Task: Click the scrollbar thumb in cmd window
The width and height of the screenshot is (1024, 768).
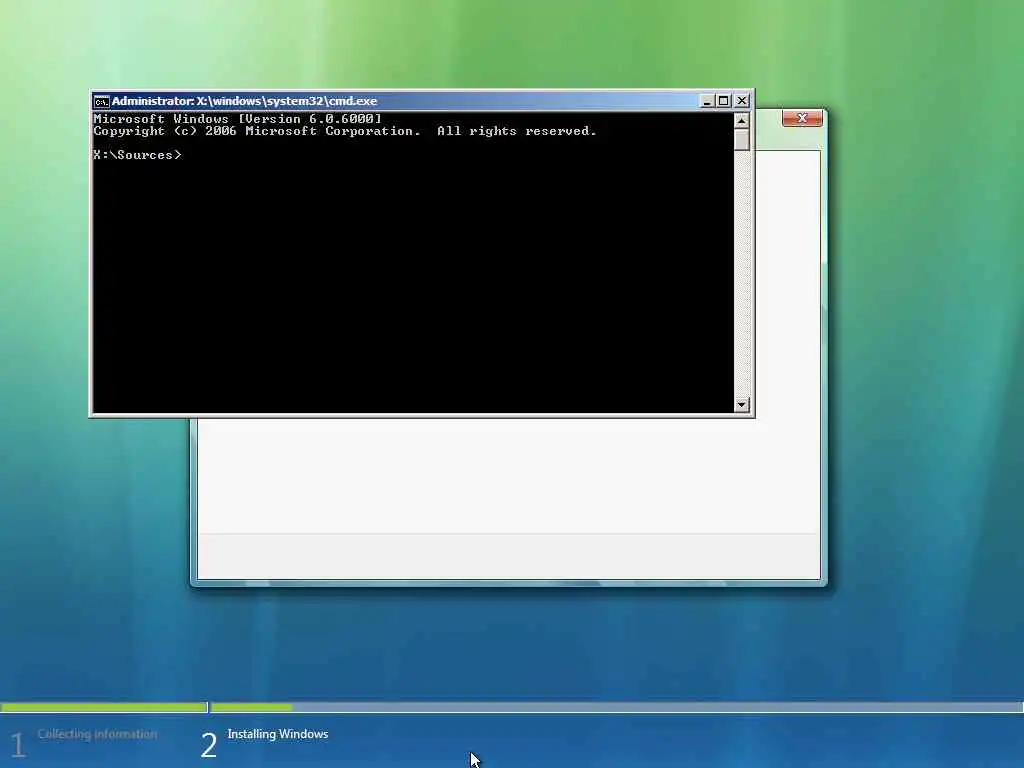Action: (741, 140)
